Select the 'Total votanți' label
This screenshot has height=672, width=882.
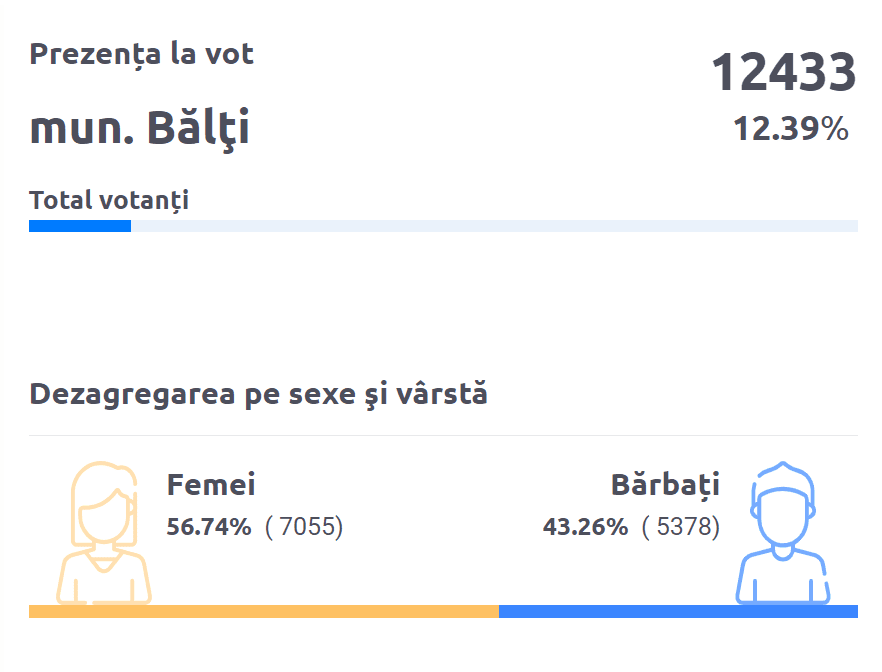click(x=109, y=200)
